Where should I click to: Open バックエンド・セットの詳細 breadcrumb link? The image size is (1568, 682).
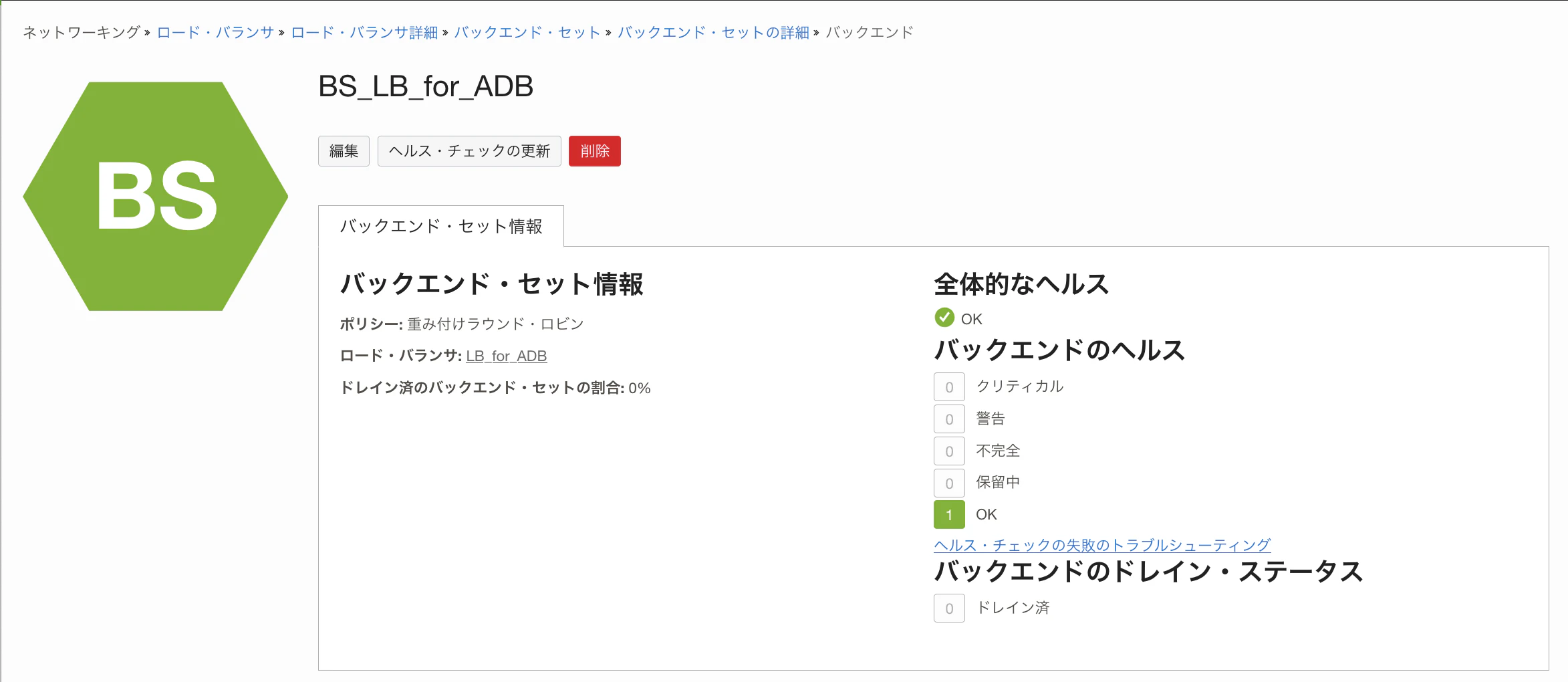pyautogui.click(x=713, y=32)
